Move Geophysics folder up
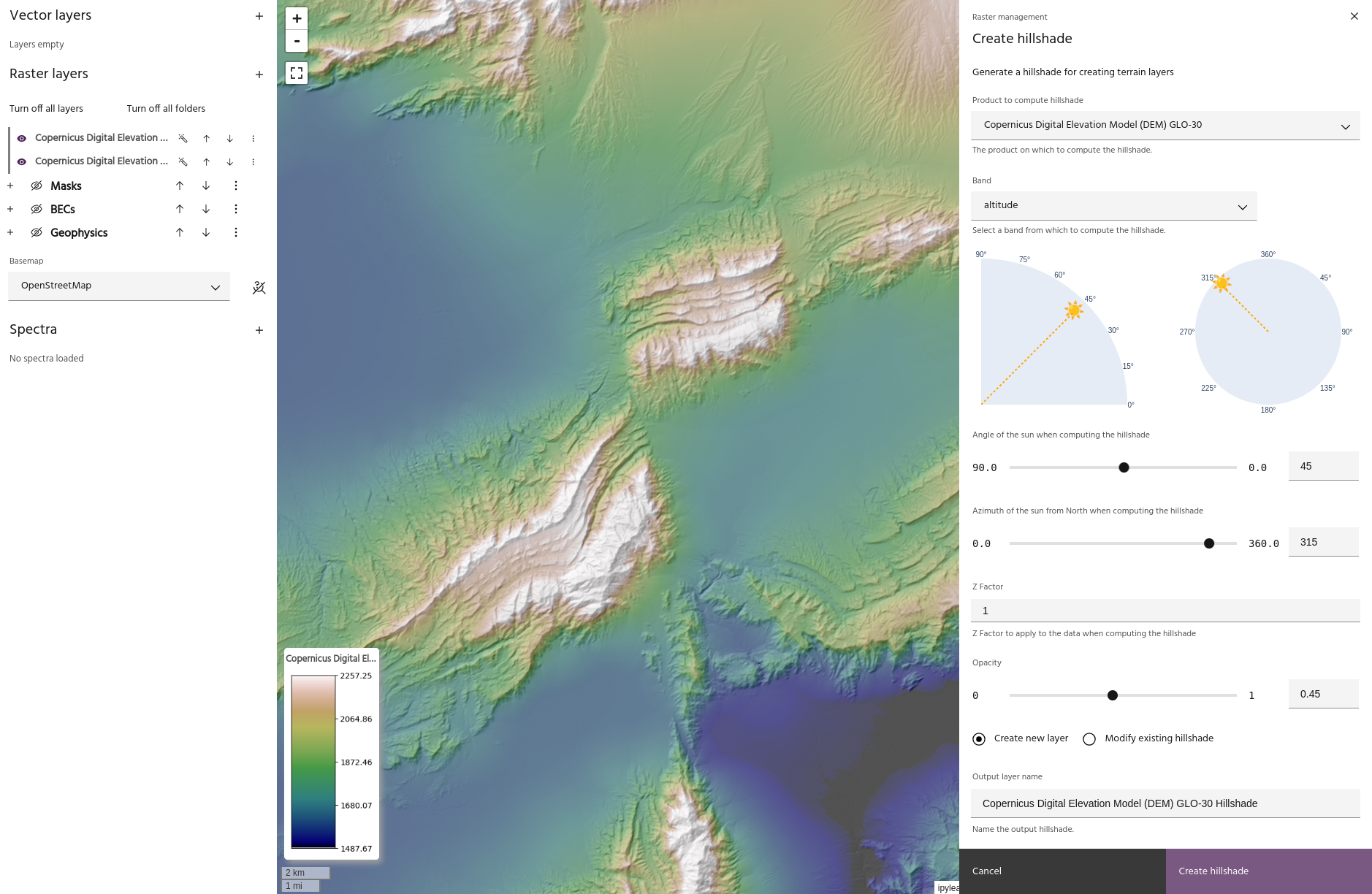The image size is (1372, 894). (x=180, y=233)
